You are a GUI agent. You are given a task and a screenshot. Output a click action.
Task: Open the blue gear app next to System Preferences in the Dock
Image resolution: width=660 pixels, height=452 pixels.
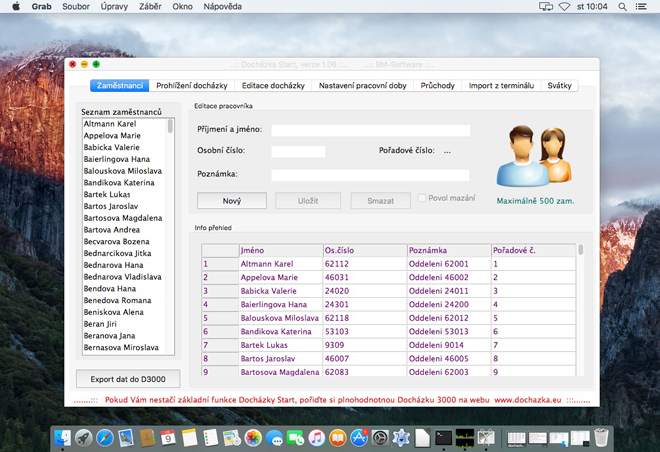click(x=401, y=438)
